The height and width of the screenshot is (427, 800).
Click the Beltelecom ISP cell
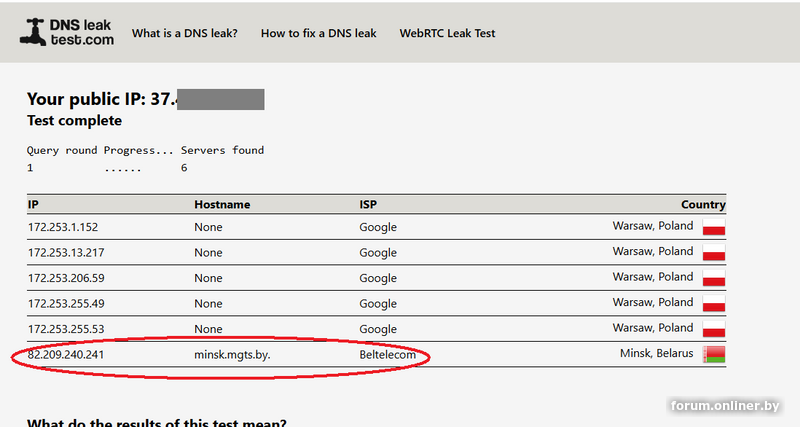pos(387,355)
